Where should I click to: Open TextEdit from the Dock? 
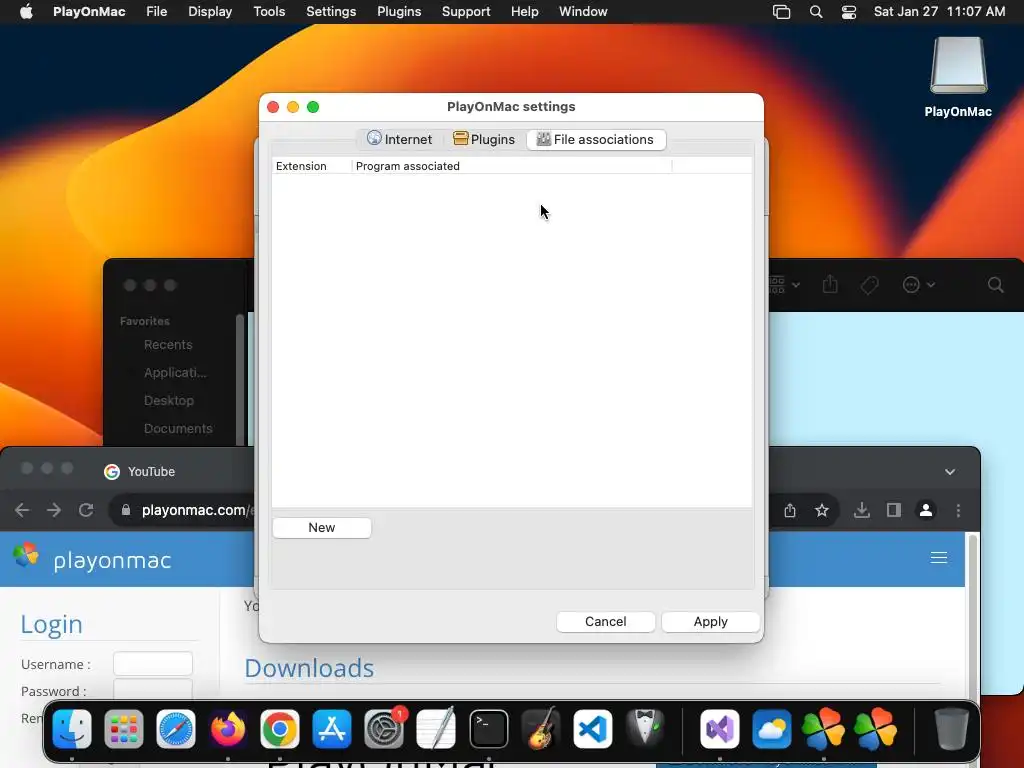pos(436,729)
